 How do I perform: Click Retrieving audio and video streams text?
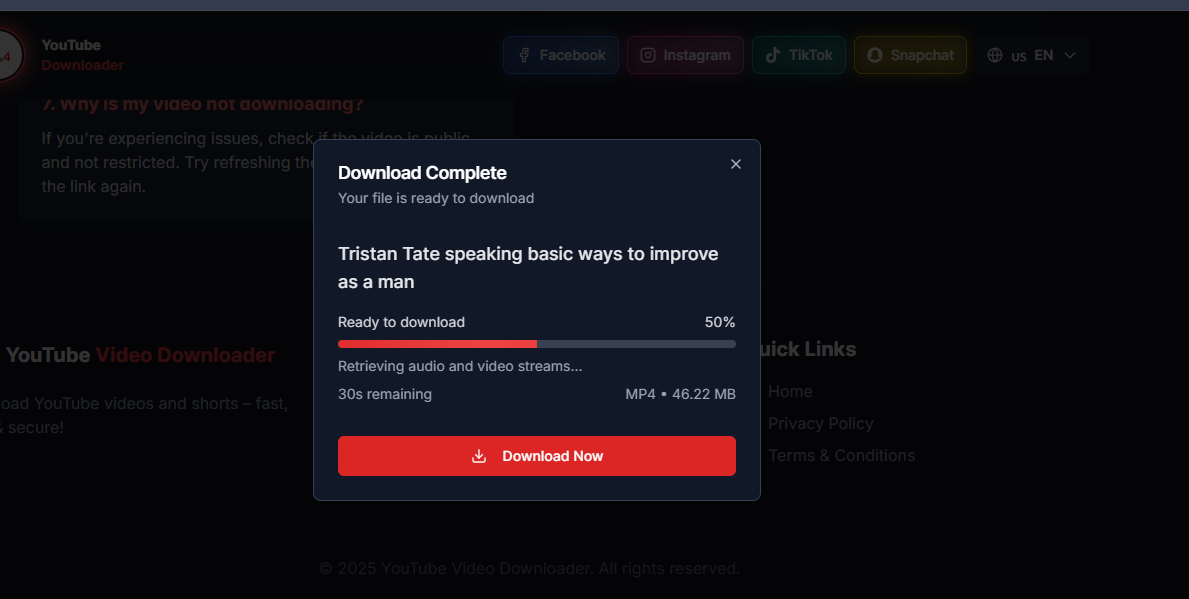460,366
